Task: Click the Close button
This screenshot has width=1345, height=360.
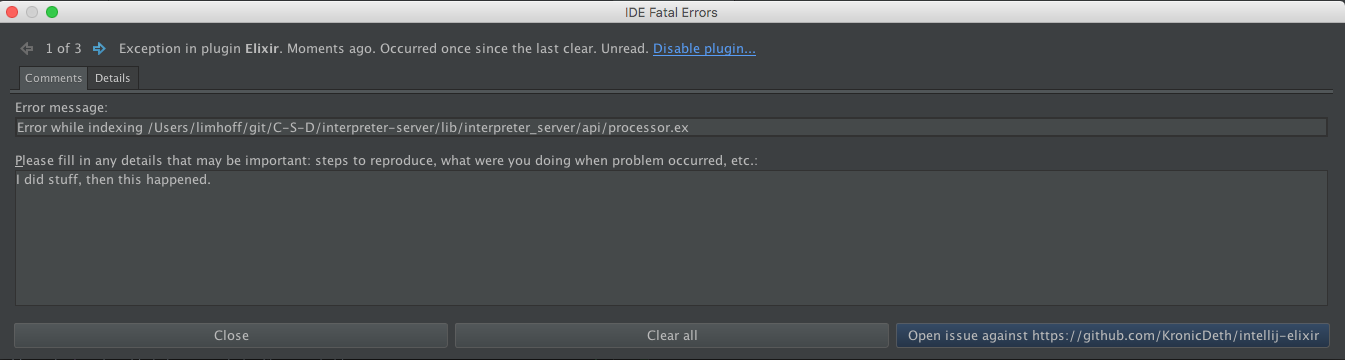Action: point(231,335)
